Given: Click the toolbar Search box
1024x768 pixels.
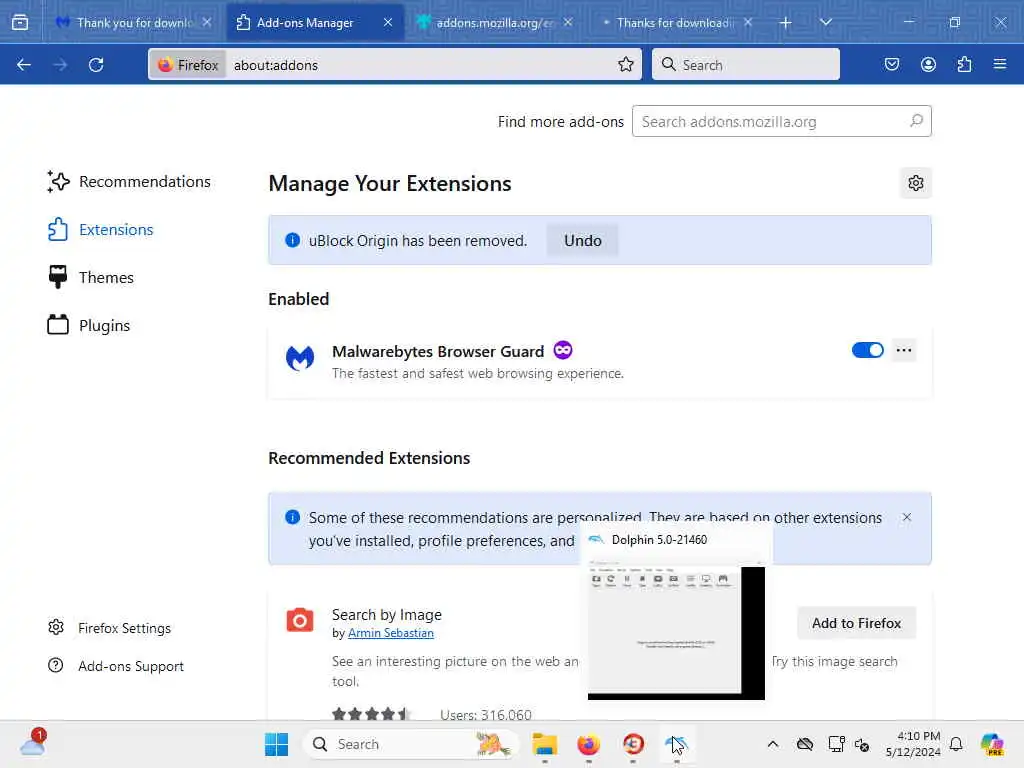Looking at the screenshot, I should 746,65.
